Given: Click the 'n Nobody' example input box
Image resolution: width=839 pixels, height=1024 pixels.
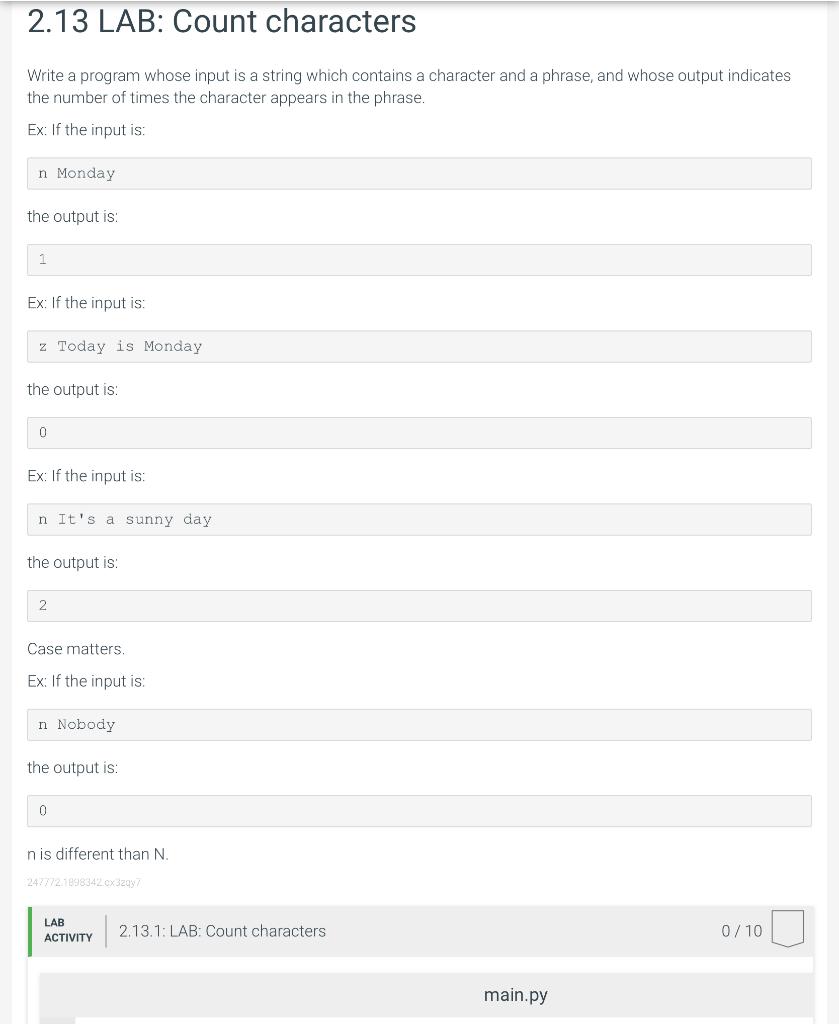Looking at the screenshot, I should pos(419,724).
